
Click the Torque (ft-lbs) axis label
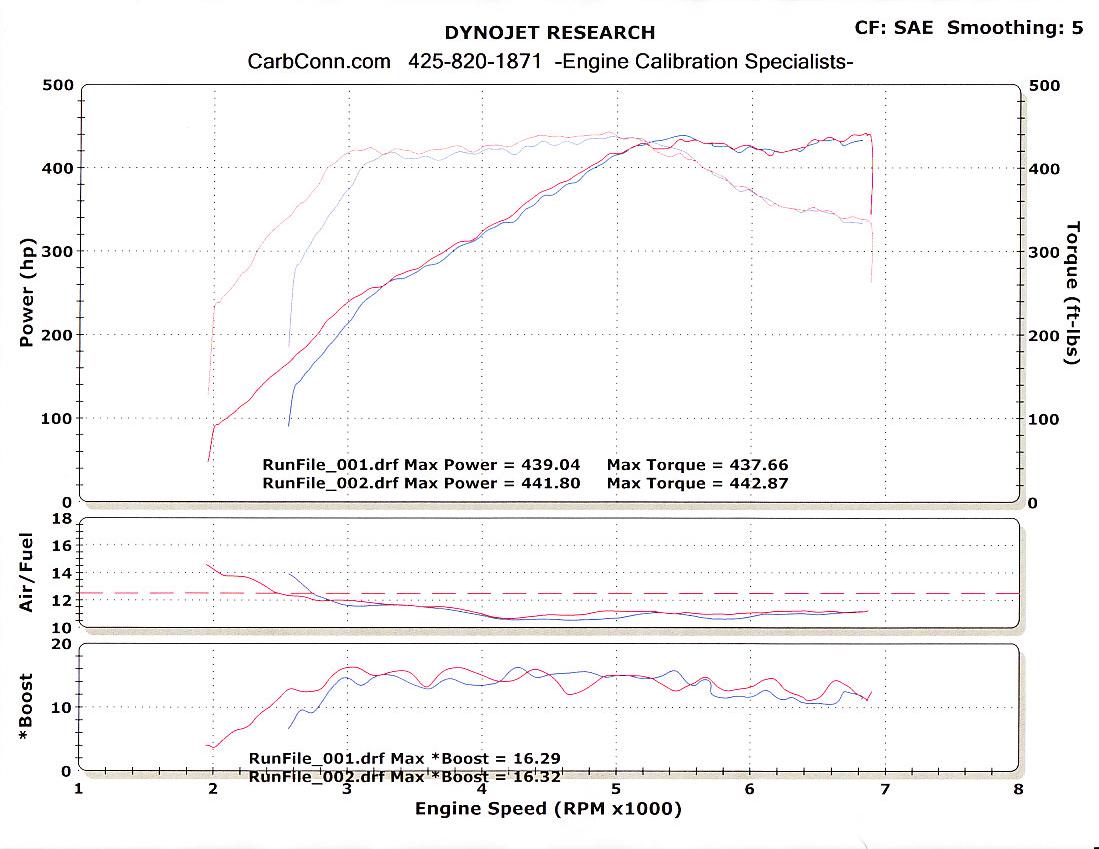1073,292
